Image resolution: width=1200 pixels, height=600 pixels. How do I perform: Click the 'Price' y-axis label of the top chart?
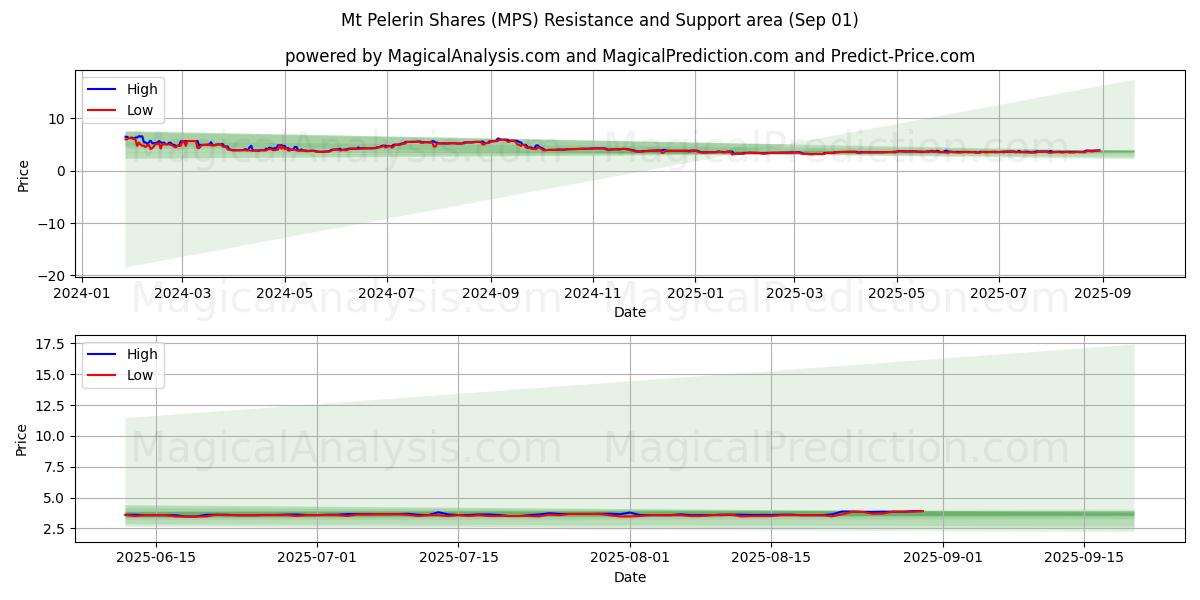(23, 174)
